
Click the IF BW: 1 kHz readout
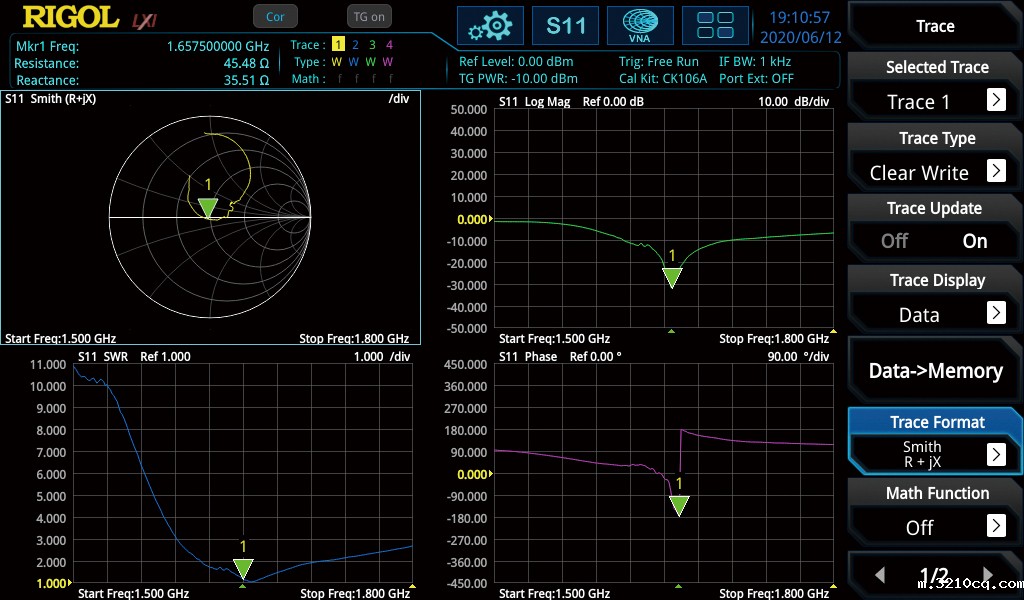point(755,61)
